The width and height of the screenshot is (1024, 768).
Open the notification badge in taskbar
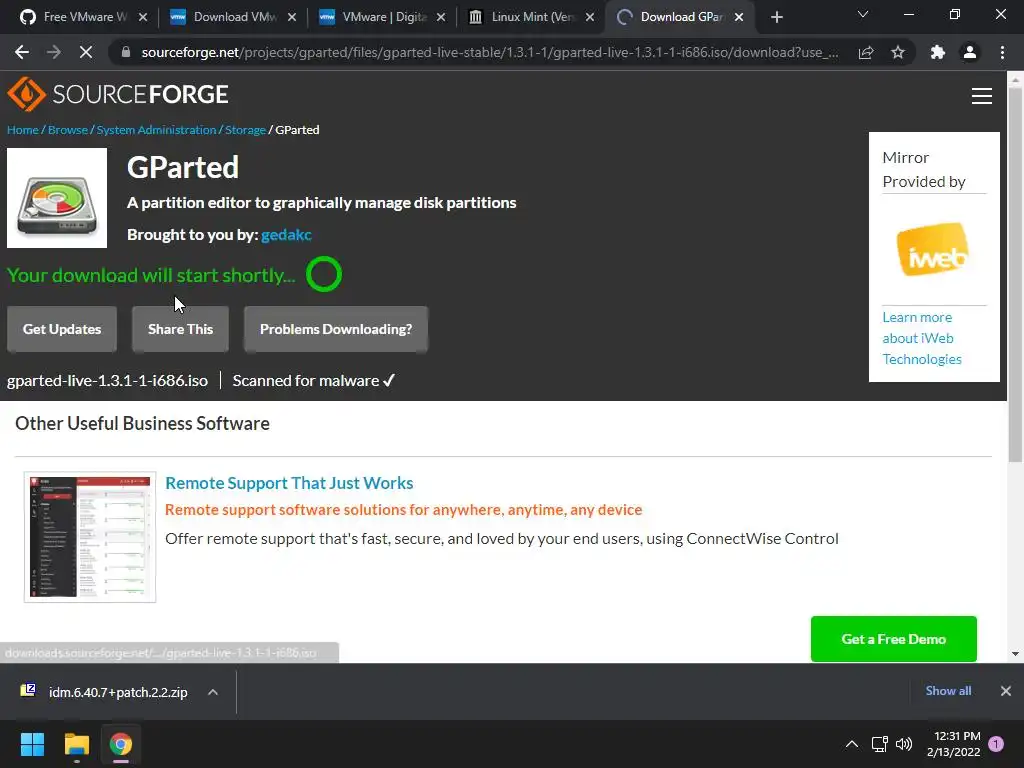(x=996, y=744)
